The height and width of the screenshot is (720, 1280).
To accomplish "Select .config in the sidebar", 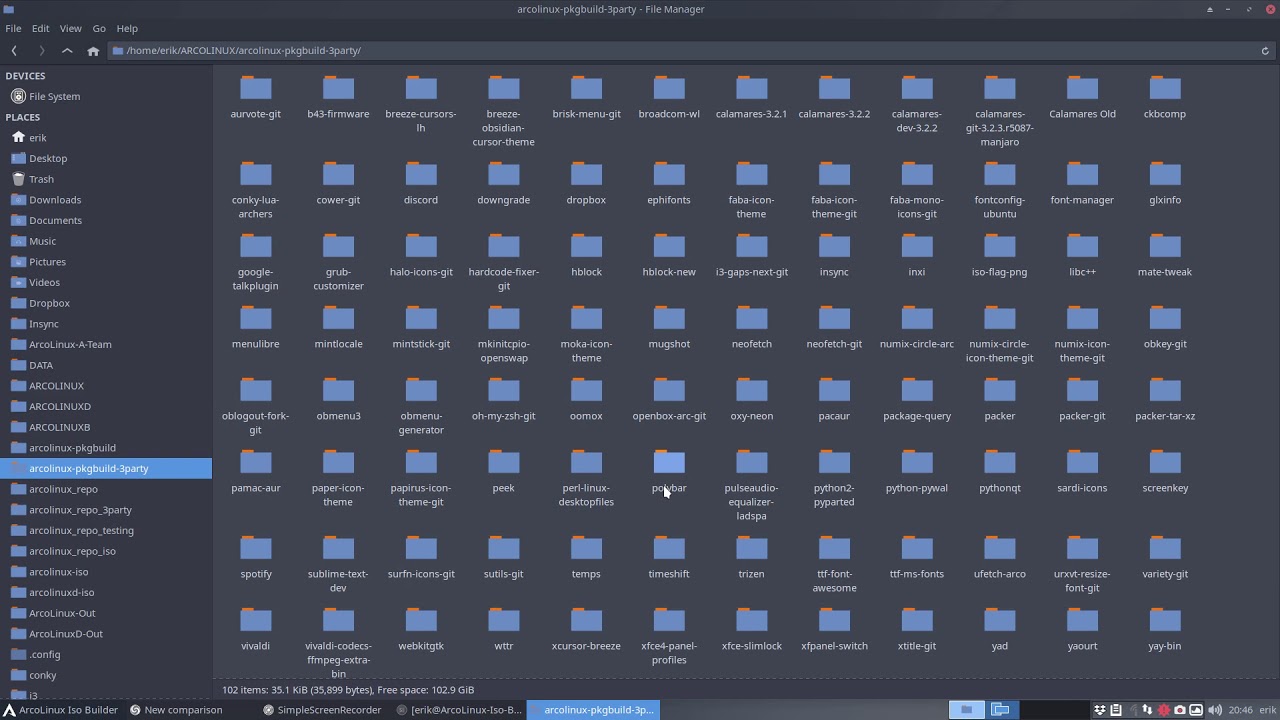I will 106,654.
